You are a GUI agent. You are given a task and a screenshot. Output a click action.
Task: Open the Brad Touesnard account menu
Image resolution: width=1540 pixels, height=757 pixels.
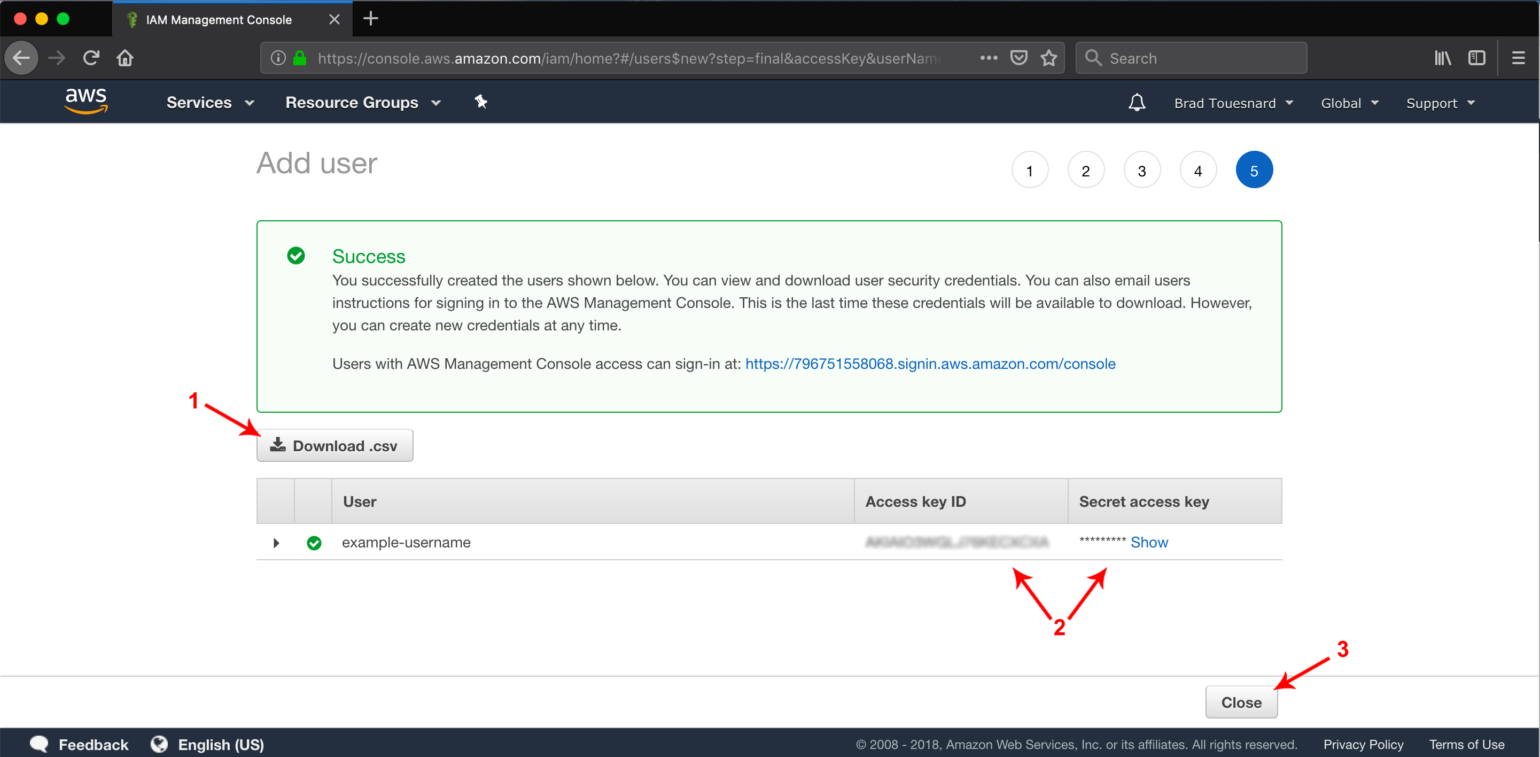1234,102
